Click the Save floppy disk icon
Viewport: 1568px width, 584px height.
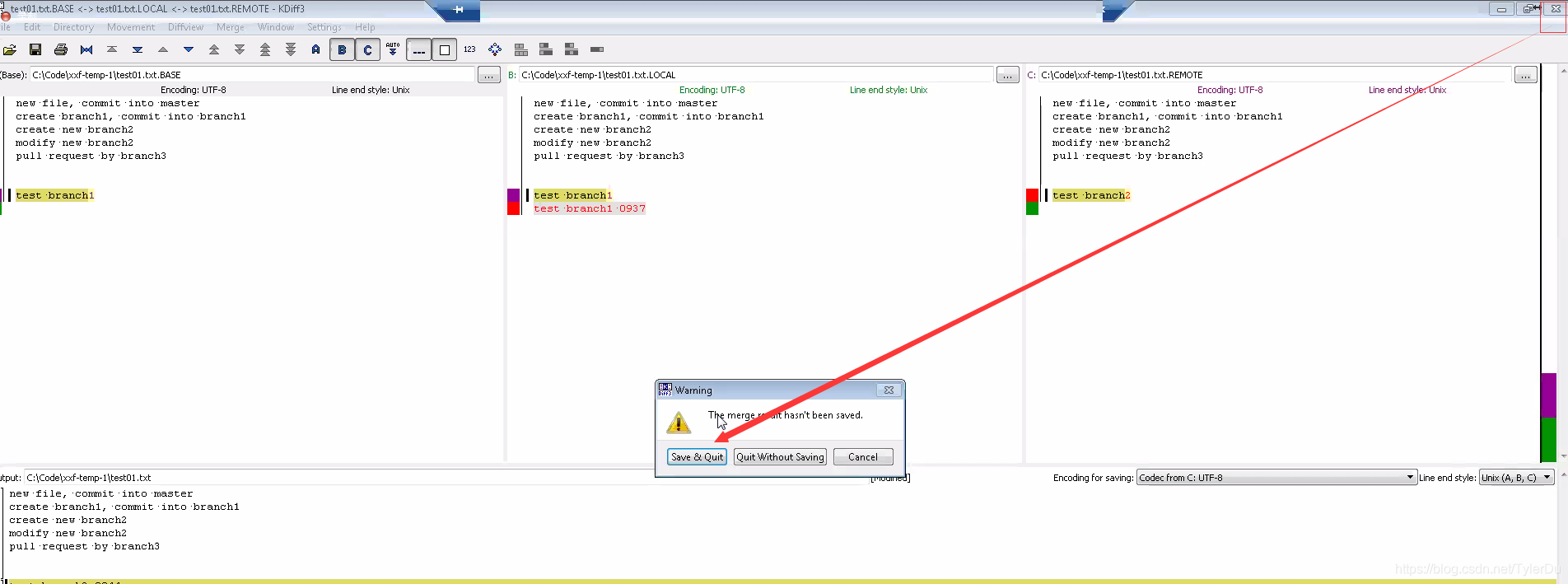pos(35,49)
